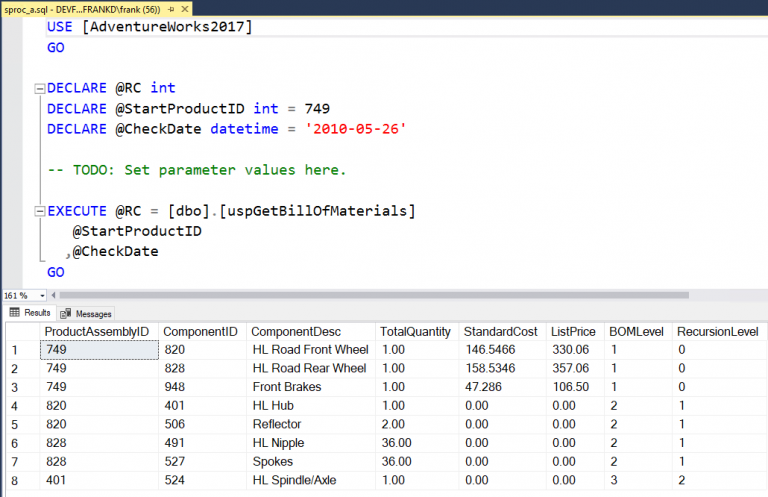
Task: Click the ComponentDesc column header
Action: (x=295, y=331)
